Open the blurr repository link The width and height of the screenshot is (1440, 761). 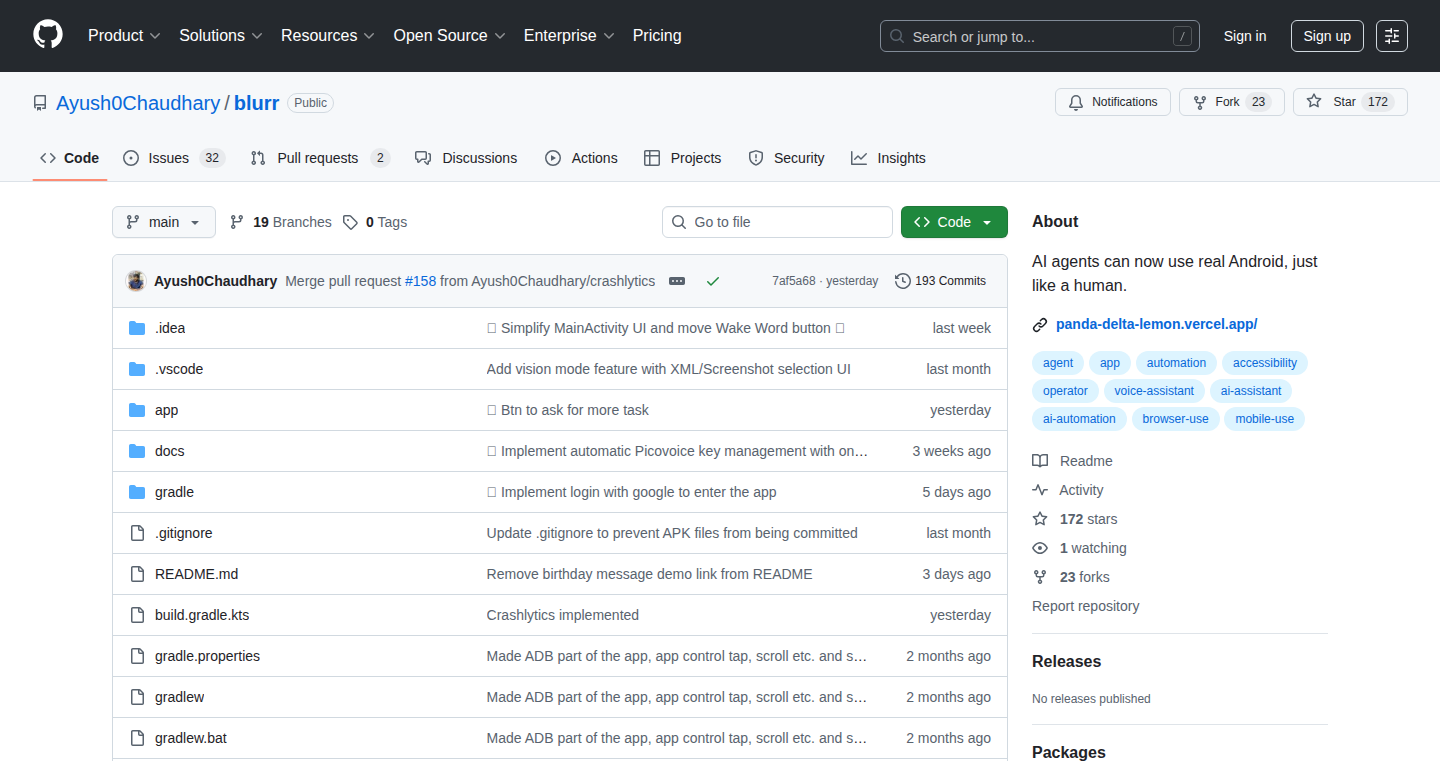coord(257,103)
